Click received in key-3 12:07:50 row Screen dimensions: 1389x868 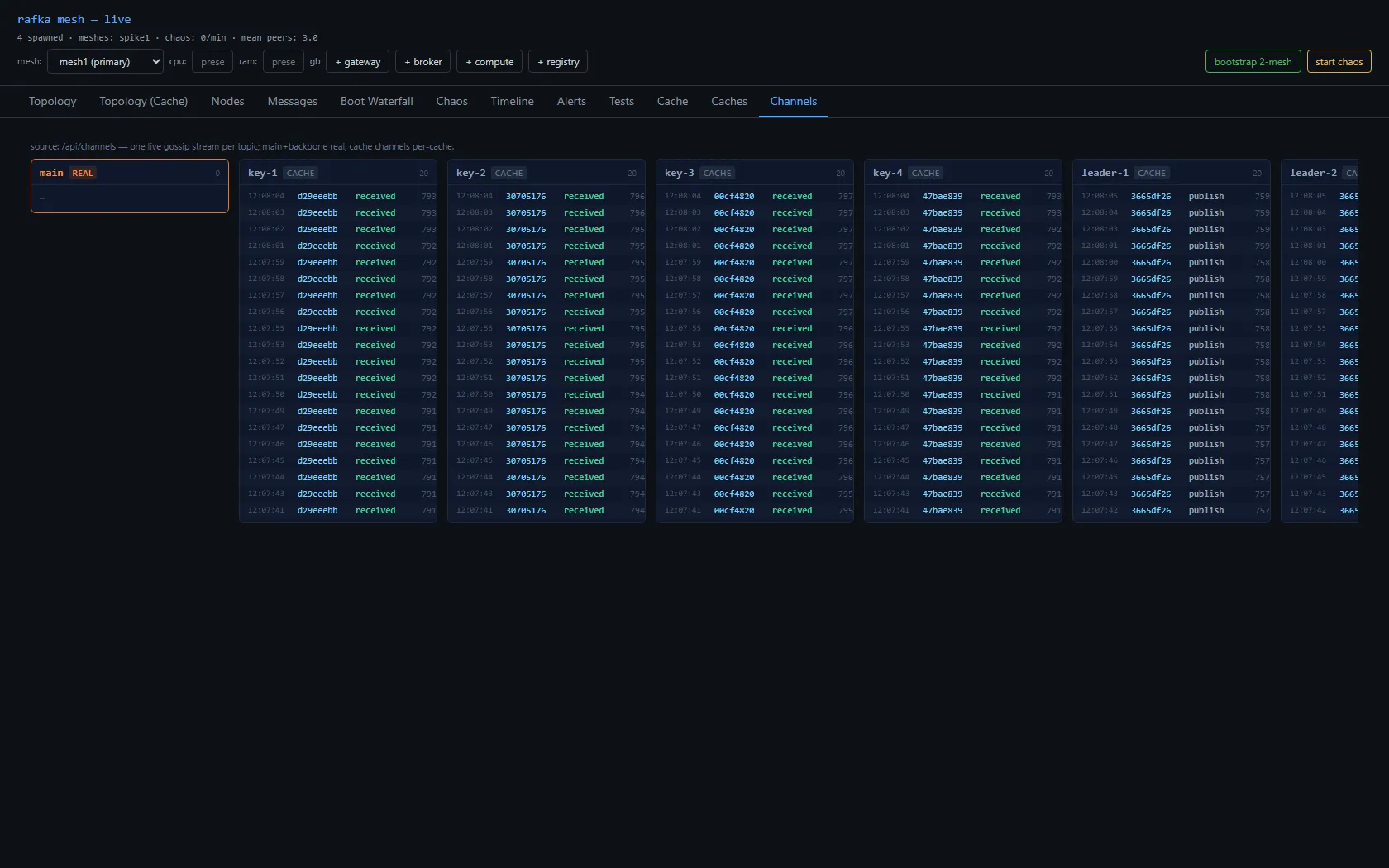(x=792, y=394)
